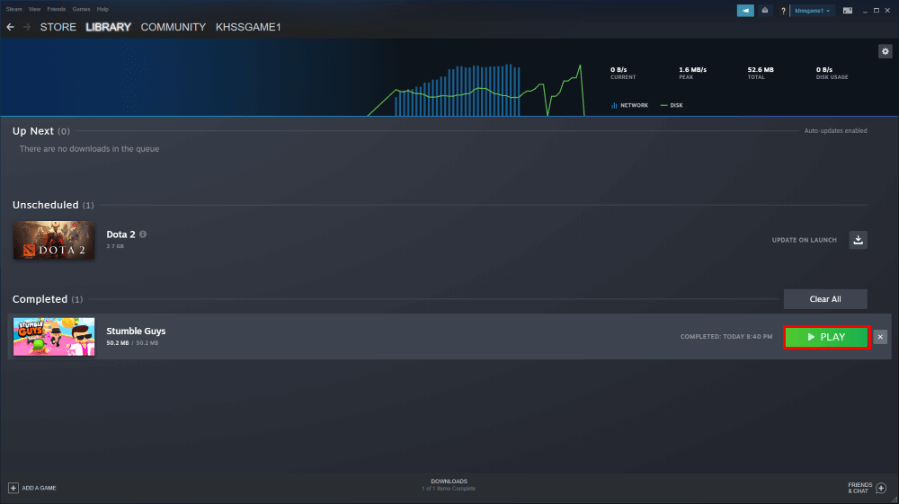Image resolution: width=899 pixels, height=504 pixels.
Task: Go to the LIBRARY tab
Action: [108, 27]
